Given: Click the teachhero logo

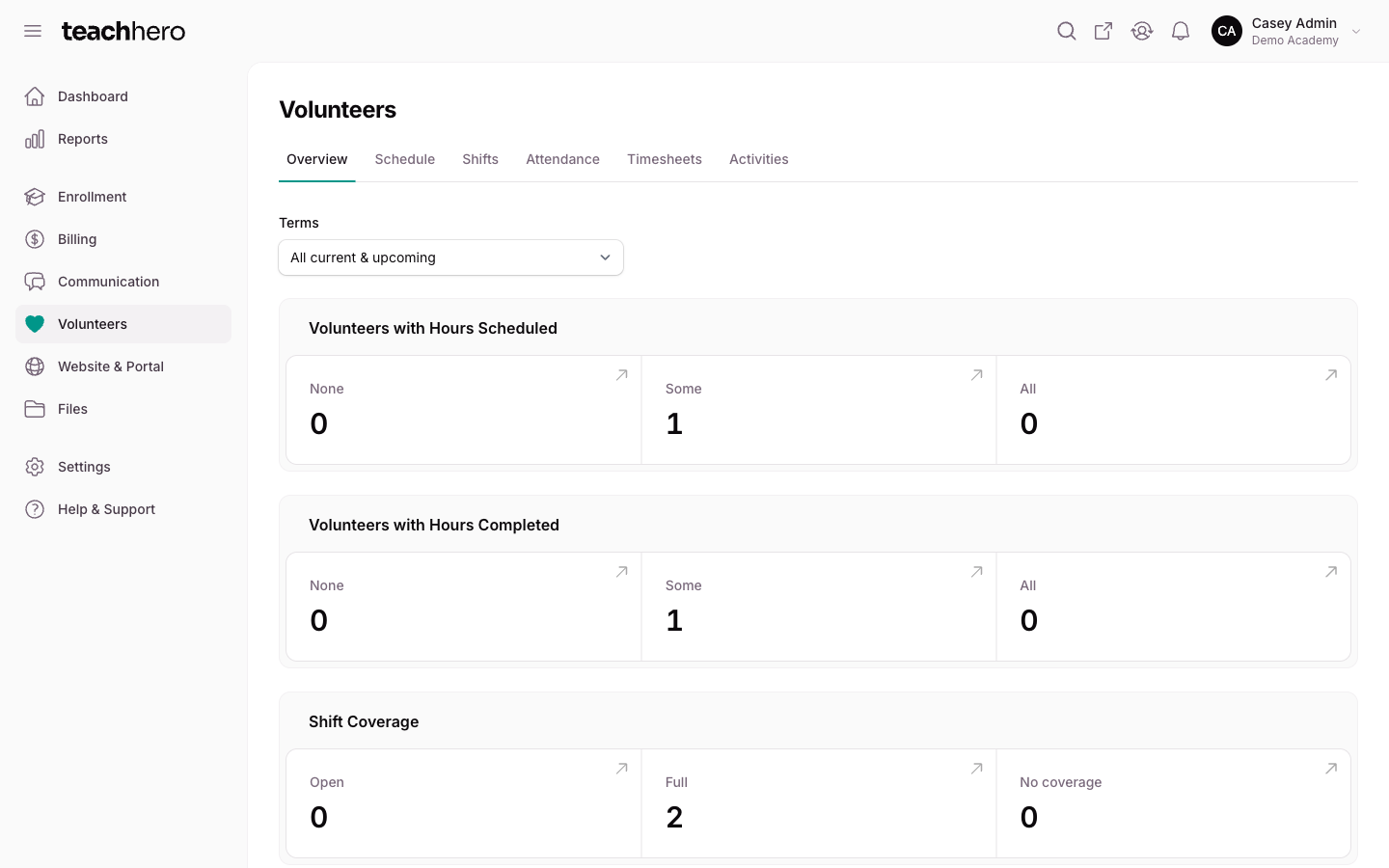Looking at the screenshot, I should [123, 31].
